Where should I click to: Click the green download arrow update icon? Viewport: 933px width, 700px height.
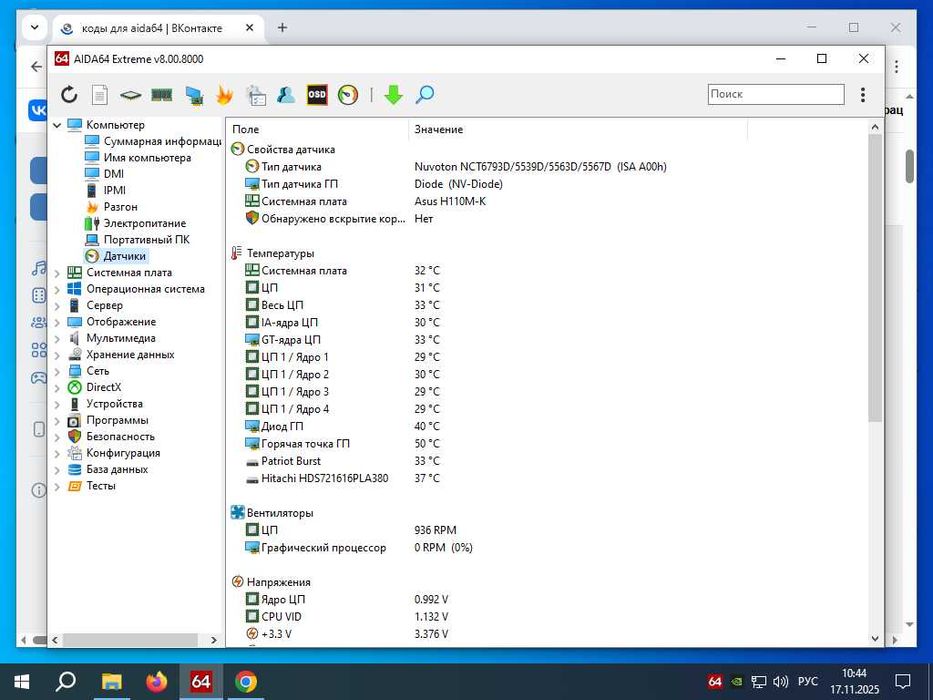coord(393,95)
